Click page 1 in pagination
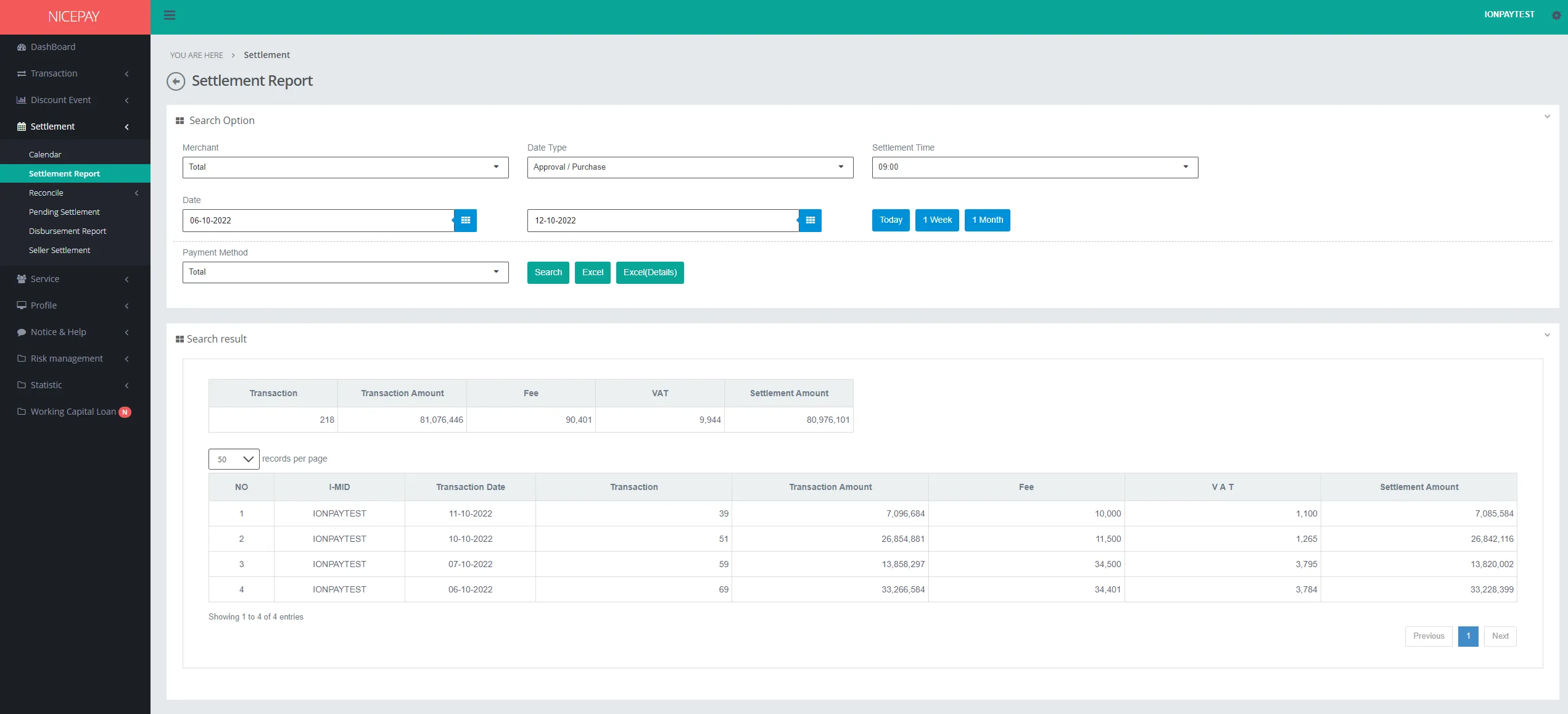 (1468, 636)
